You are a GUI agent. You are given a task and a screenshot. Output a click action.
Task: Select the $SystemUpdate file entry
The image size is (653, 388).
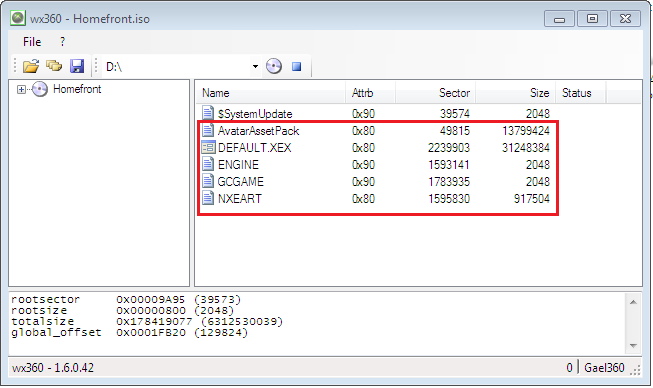pyautogui.click(x=255, y=114)
